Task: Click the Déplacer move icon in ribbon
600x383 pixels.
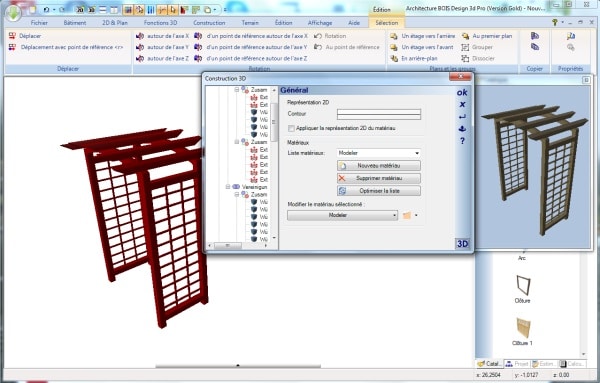Action: click(12, 36)
